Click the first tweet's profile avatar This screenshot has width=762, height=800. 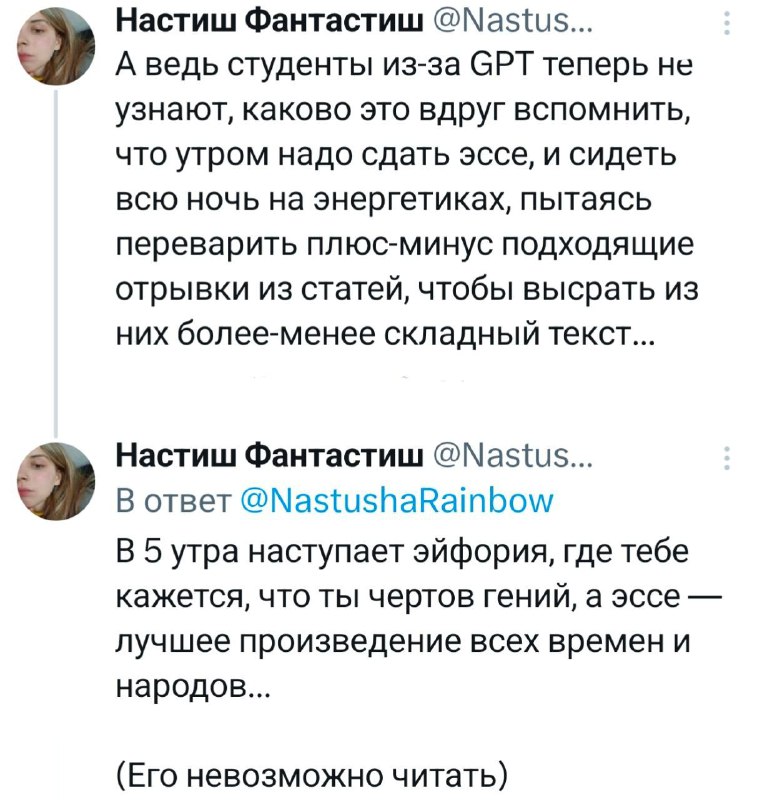(x=54, y=52)
